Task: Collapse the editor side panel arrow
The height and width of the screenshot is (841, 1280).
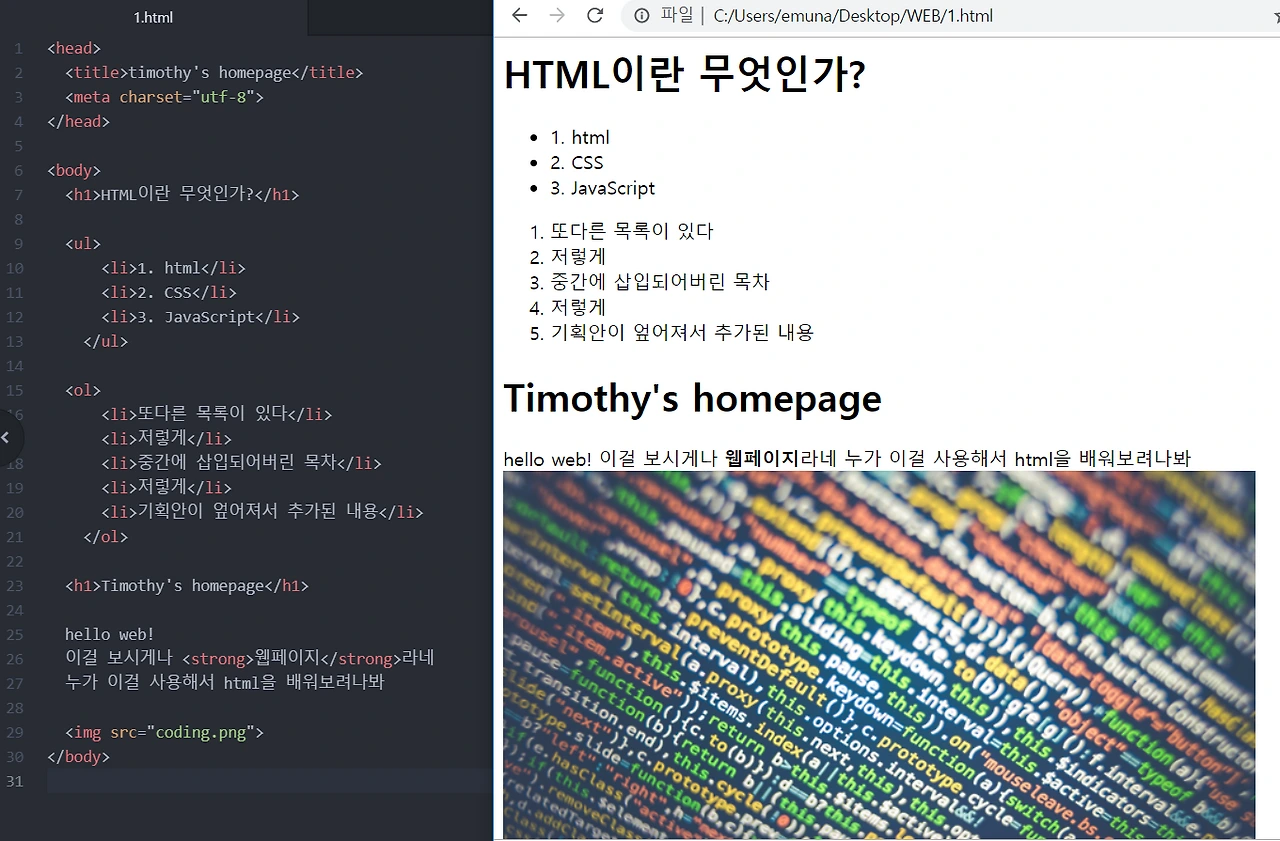Action: [7, 437]
